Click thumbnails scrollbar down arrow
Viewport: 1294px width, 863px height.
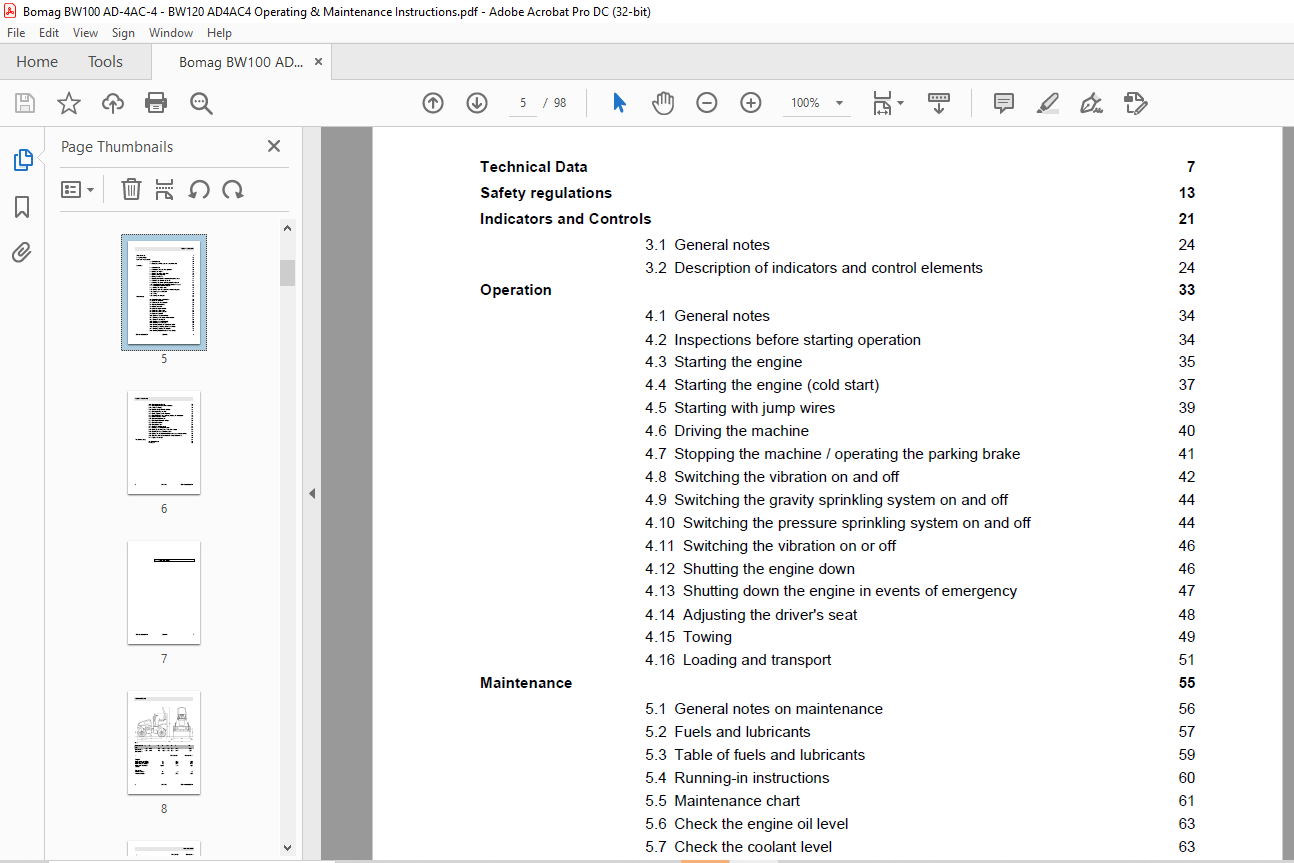click(x=288, y=847)
